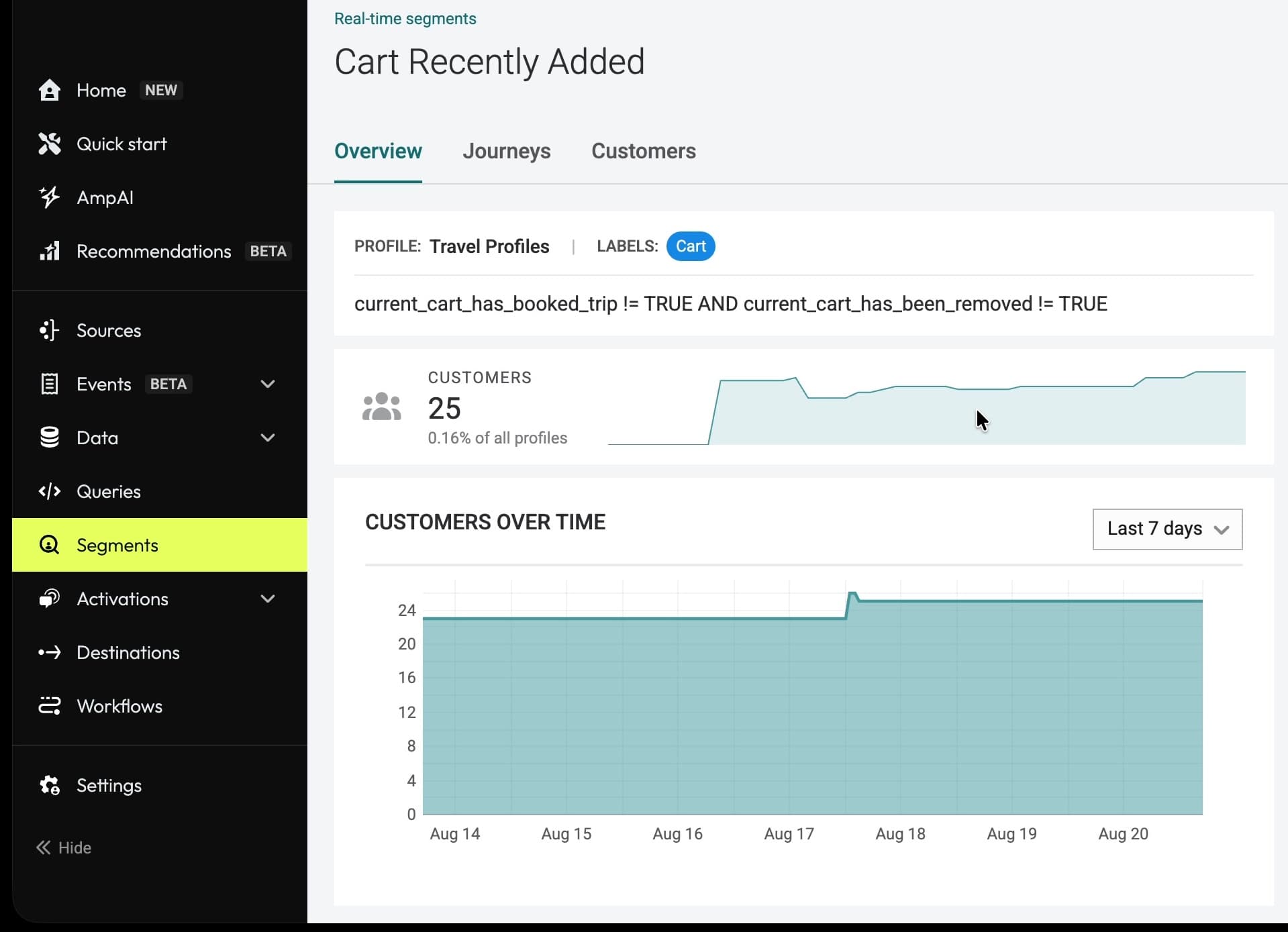1288x932 pixels.
Task: Open the Data menu item
Action: pos(160,437)
